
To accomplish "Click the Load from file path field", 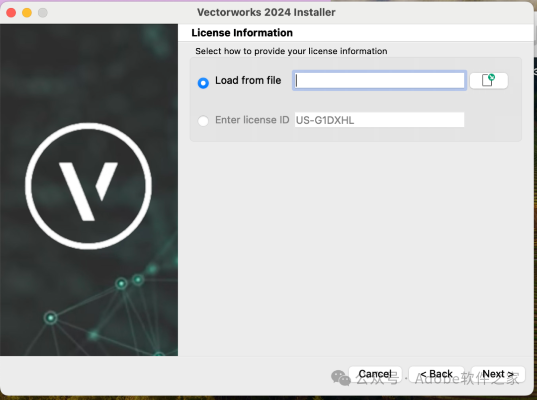I will point(379,81).
